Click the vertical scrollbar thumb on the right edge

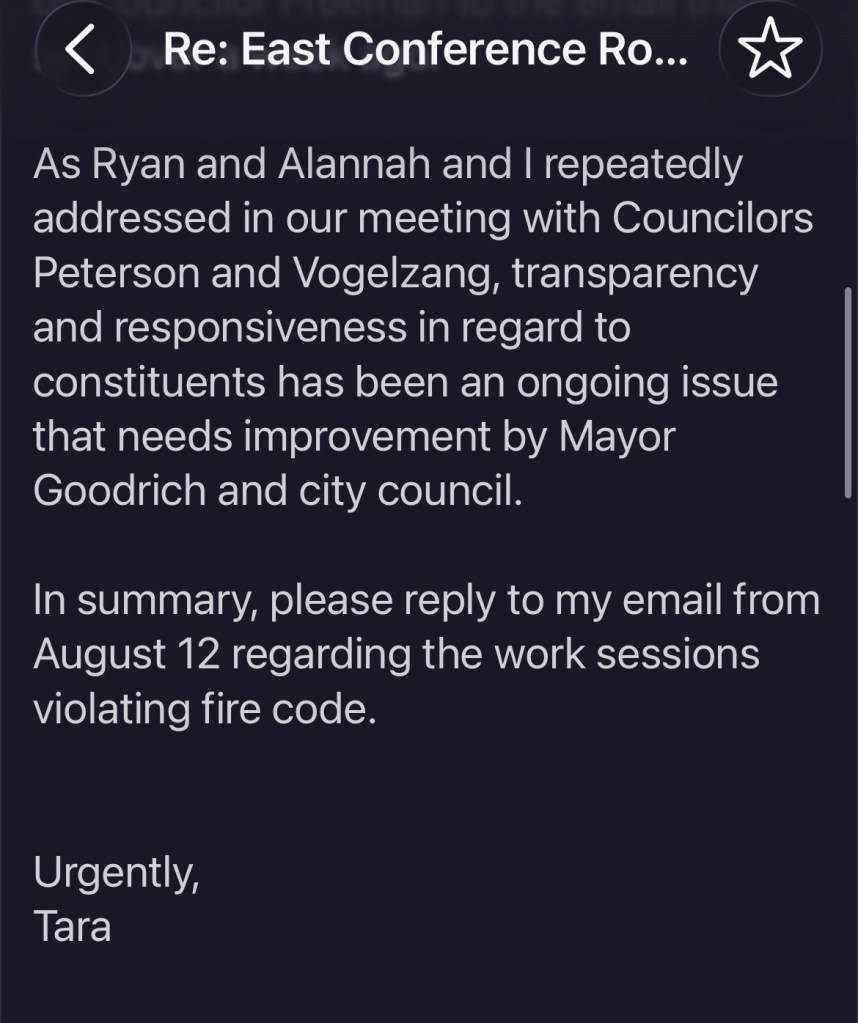click(x=848, y=393)
